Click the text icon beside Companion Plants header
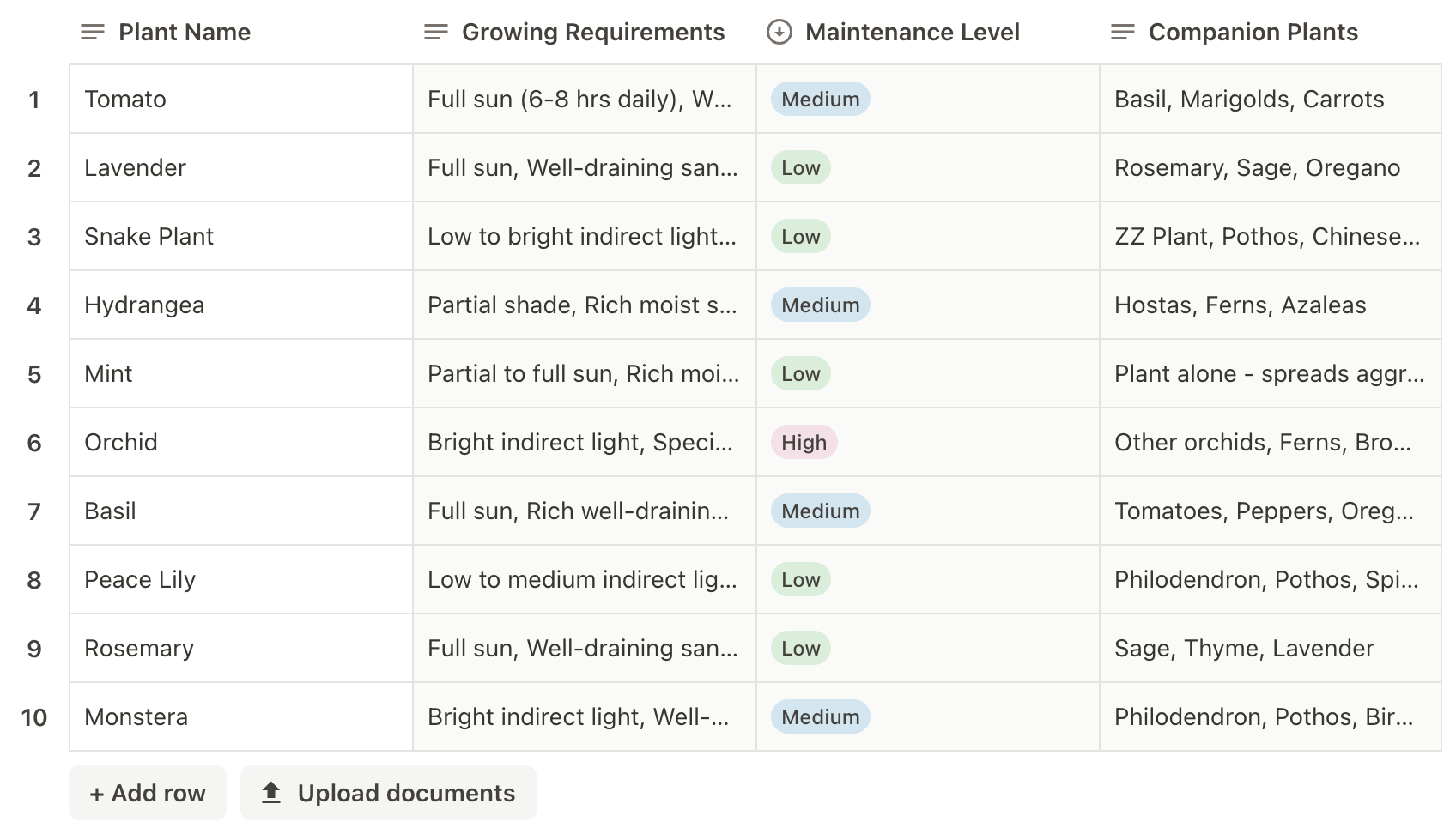 tap(1123, 33)
